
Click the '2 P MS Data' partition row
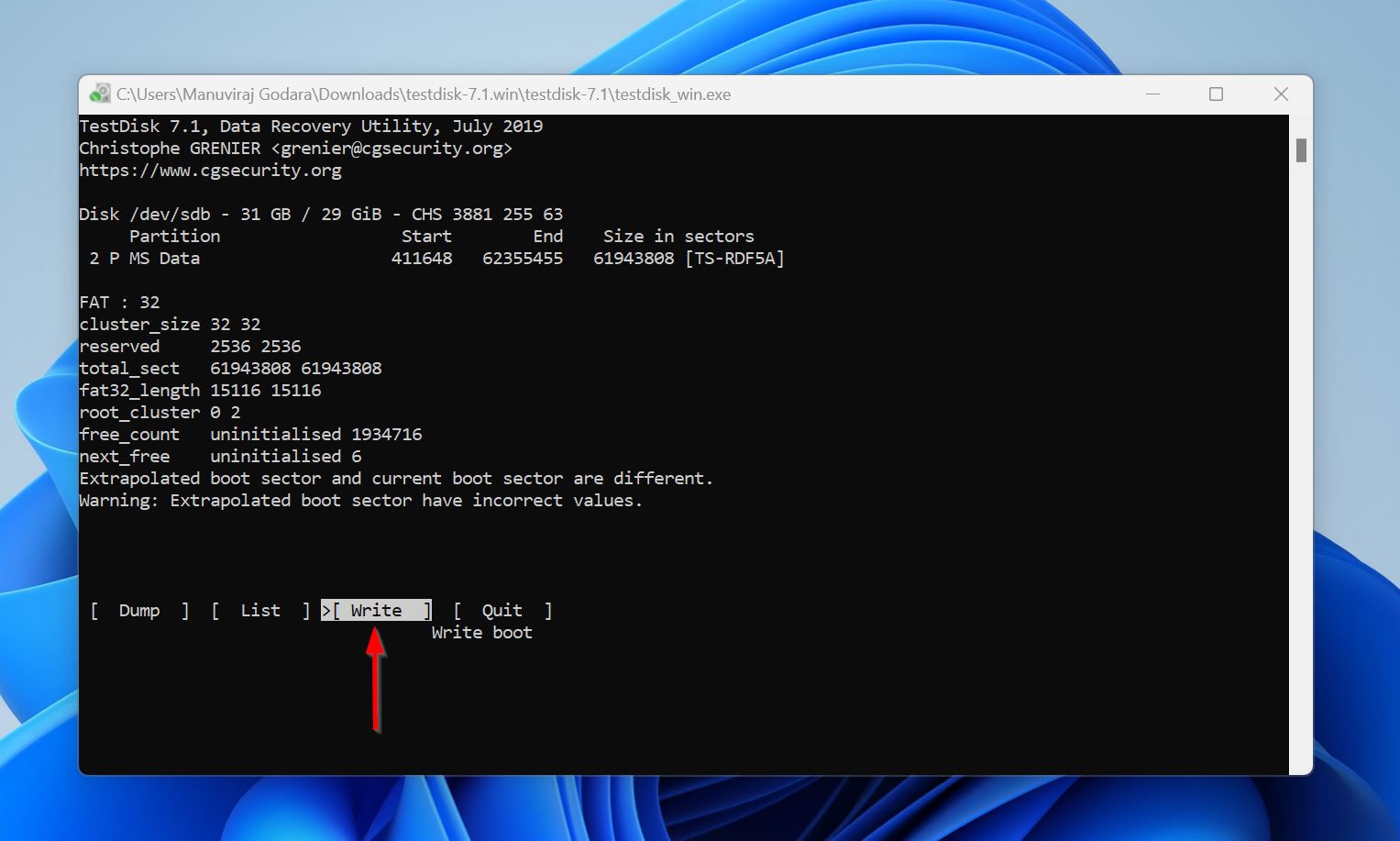point(436,259)
